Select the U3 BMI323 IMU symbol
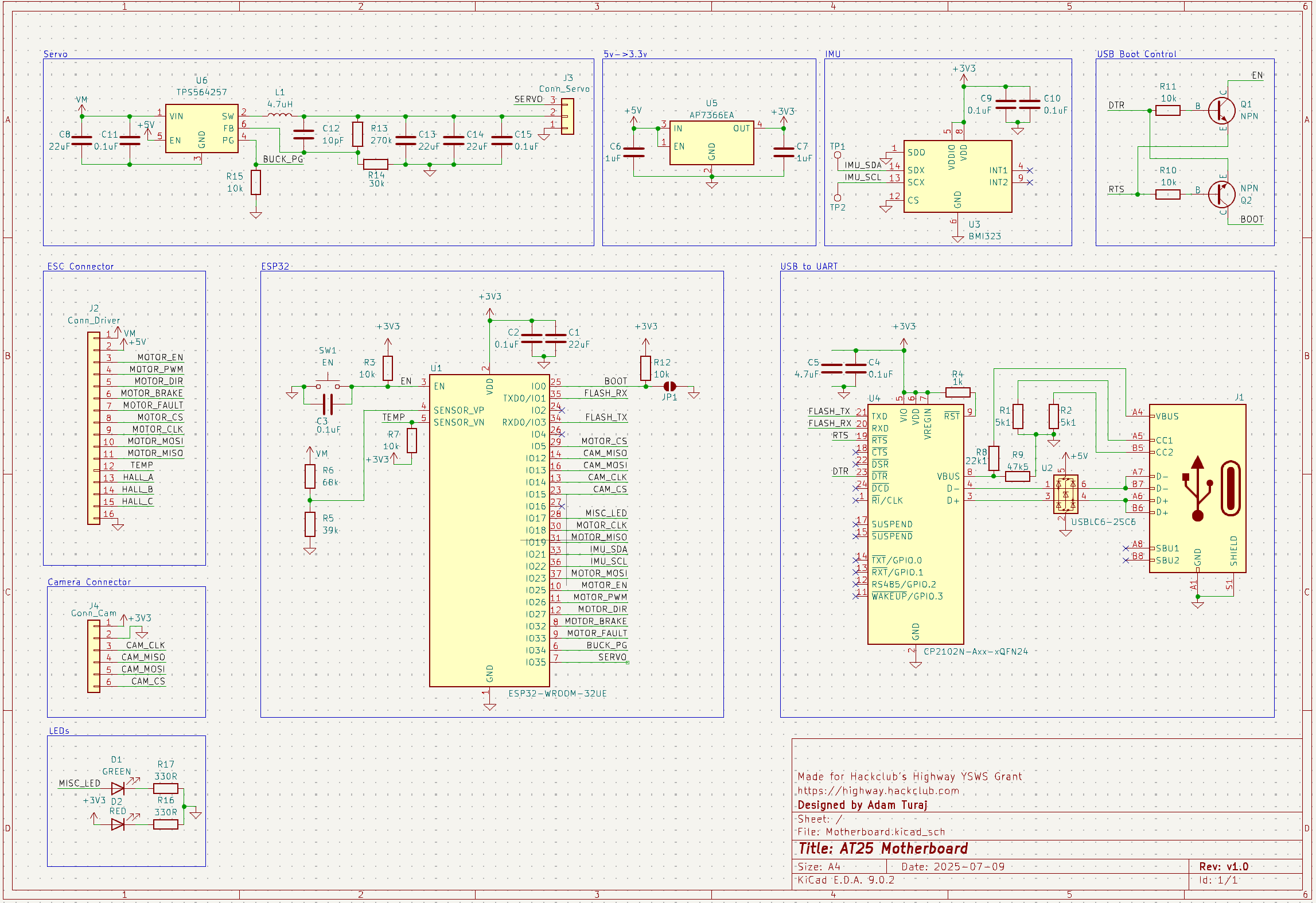The height and width of the screenshot is (903, 1316). pyautogui.click(x=957, y=176)
